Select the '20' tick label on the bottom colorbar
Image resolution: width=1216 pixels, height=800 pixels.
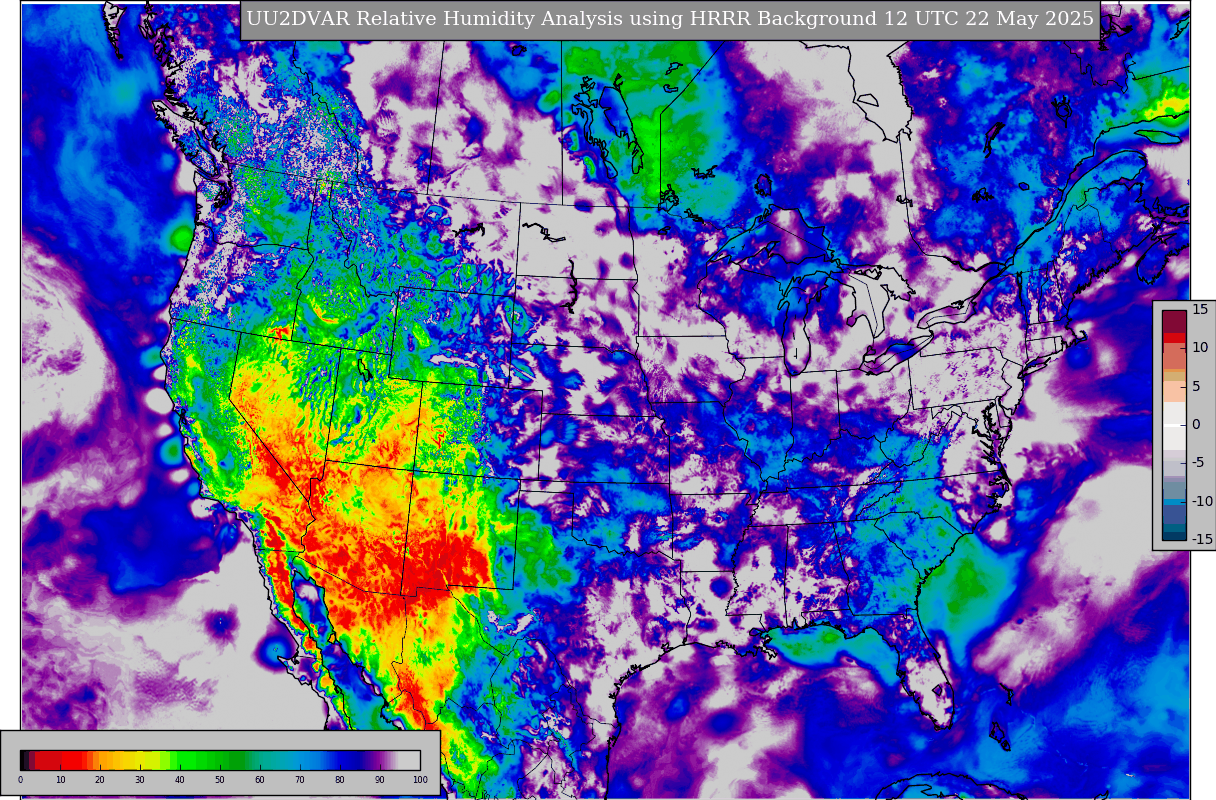pyautogui.click(x=100, y=780)
